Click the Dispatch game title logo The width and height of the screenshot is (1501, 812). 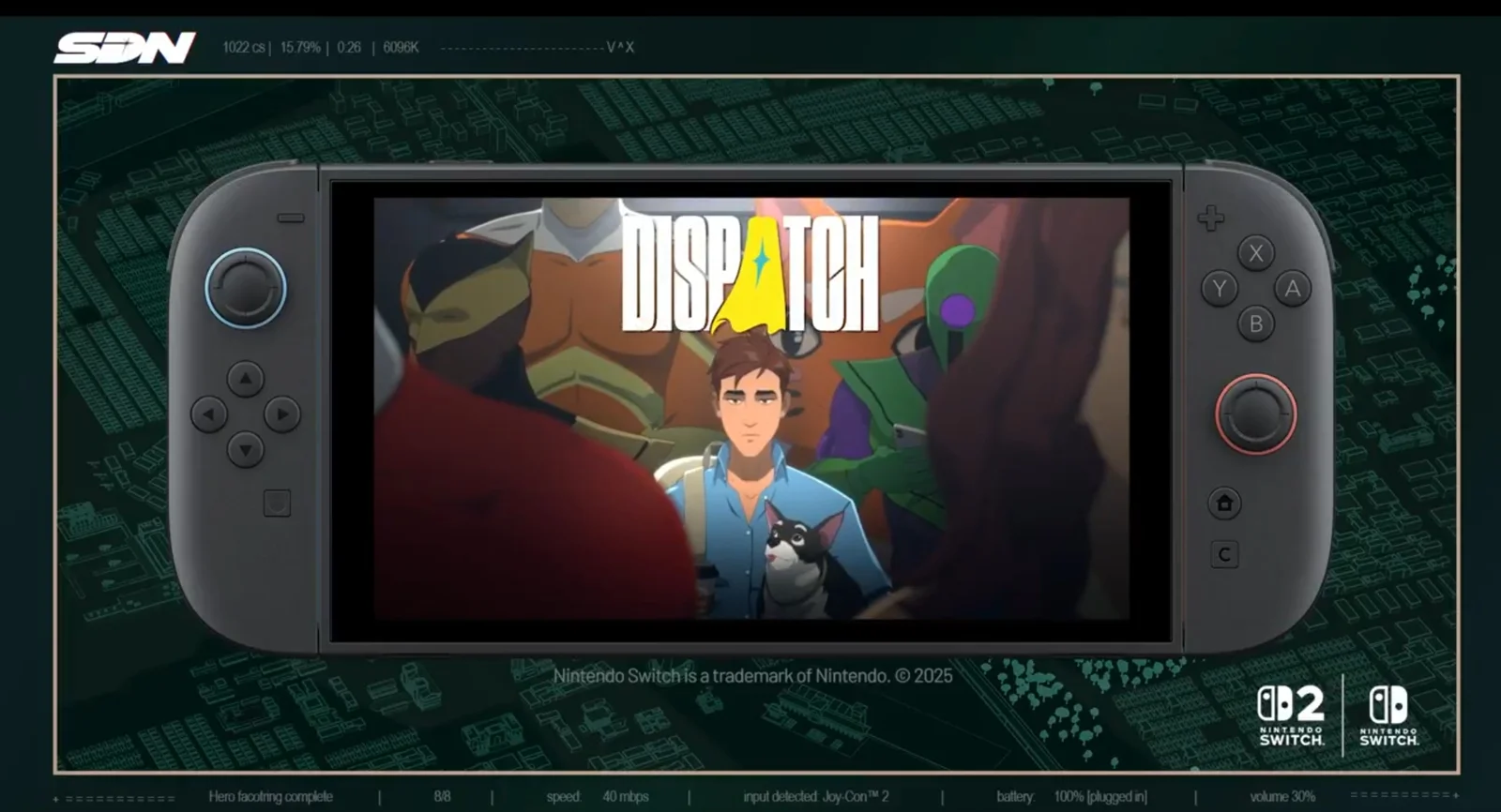click(750, 274)
